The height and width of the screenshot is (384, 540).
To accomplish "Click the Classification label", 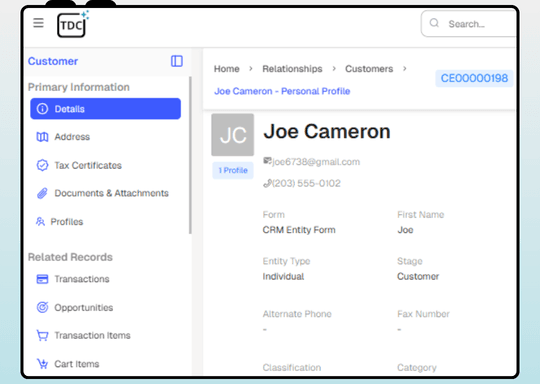I will (292, 367).
